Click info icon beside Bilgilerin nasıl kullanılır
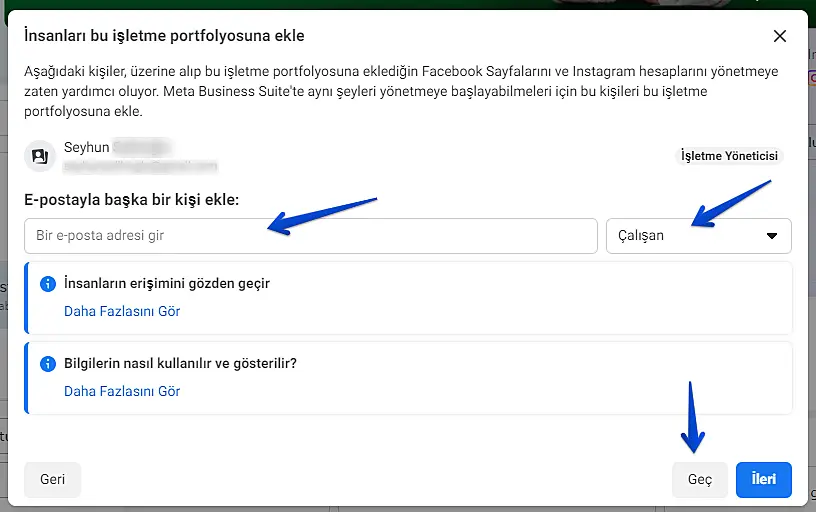This screenshot has height=512, width=816. 47,364
